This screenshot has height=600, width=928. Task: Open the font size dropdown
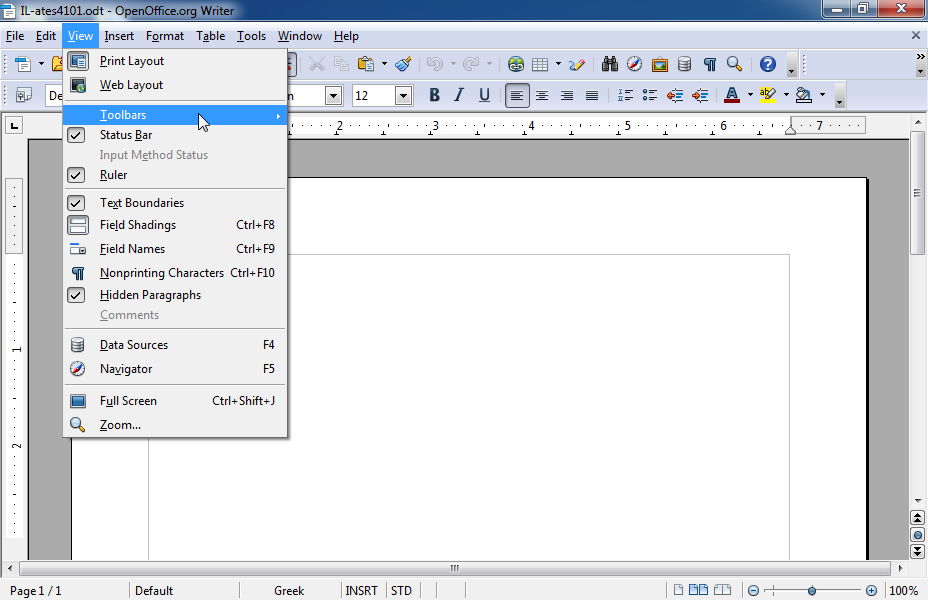point(404,95)
